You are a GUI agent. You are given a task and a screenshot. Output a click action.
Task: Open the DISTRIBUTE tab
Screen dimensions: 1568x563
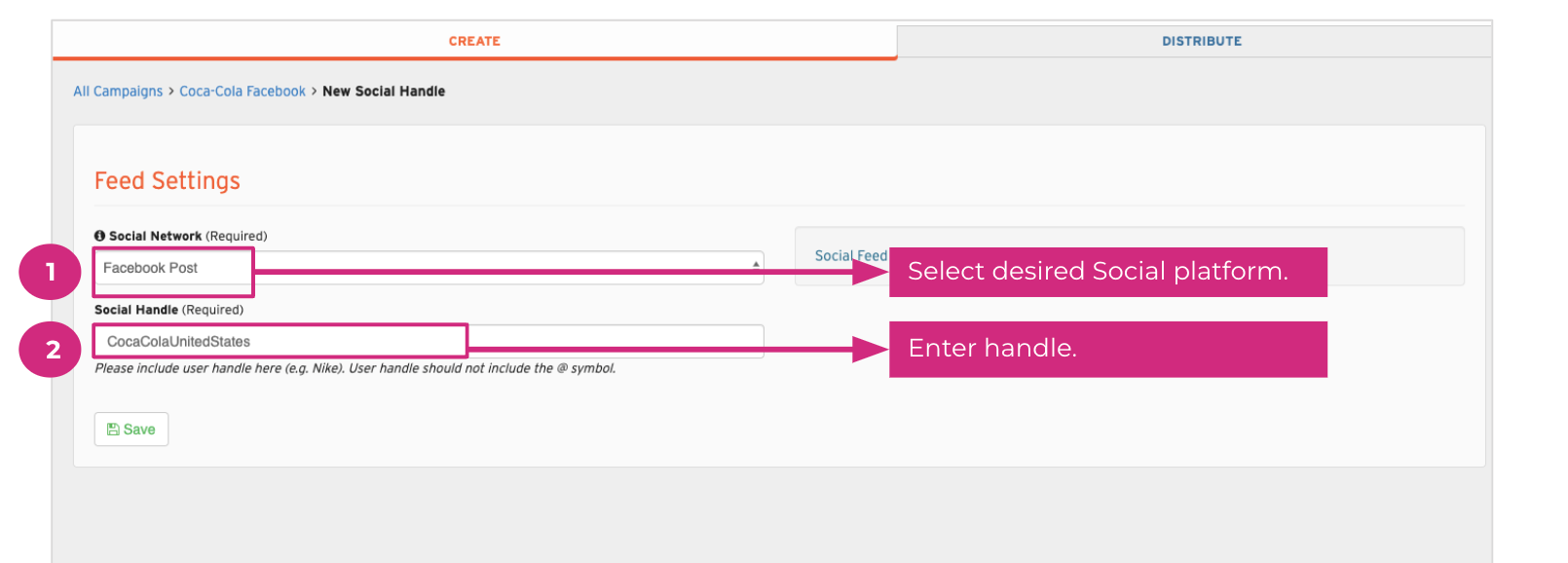[x=1201, y=41]
